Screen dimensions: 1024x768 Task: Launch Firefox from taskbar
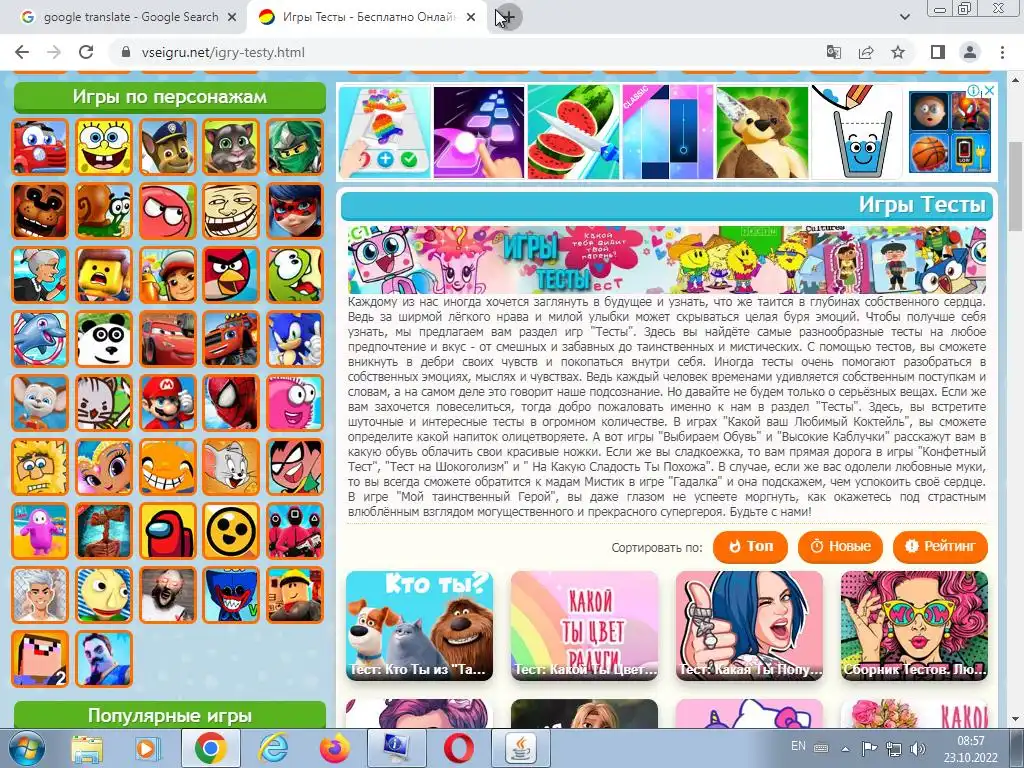[334, 748]
